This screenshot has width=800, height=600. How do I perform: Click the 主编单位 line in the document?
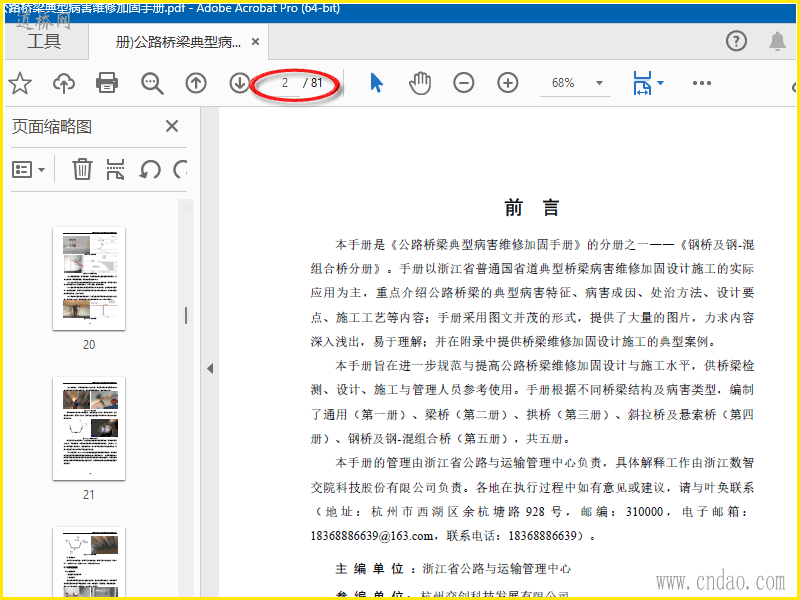453,569
